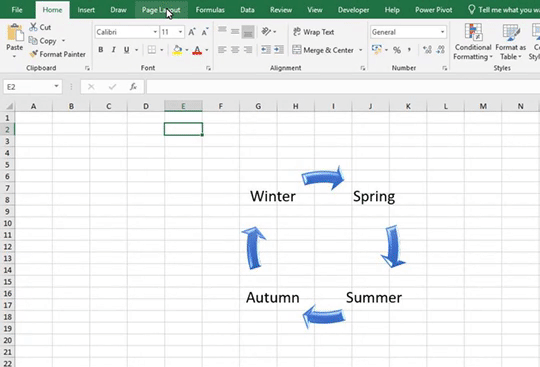
Task: Open Clipboard group dialog launcher
Action: click(87, 68)
